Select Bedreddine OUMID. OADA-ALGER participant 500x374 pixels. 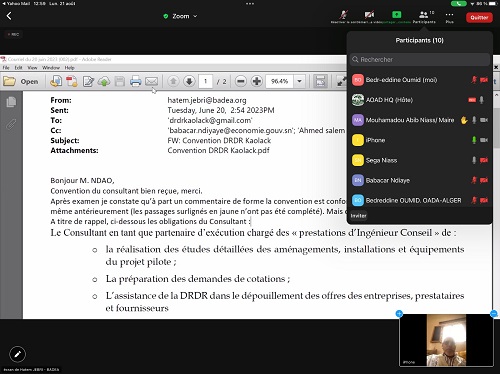pos(420,200)
